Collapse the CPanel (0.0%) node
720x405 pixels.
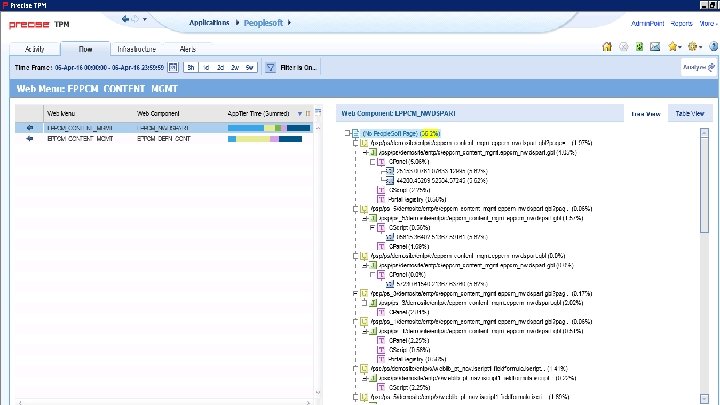pos(373,275)
